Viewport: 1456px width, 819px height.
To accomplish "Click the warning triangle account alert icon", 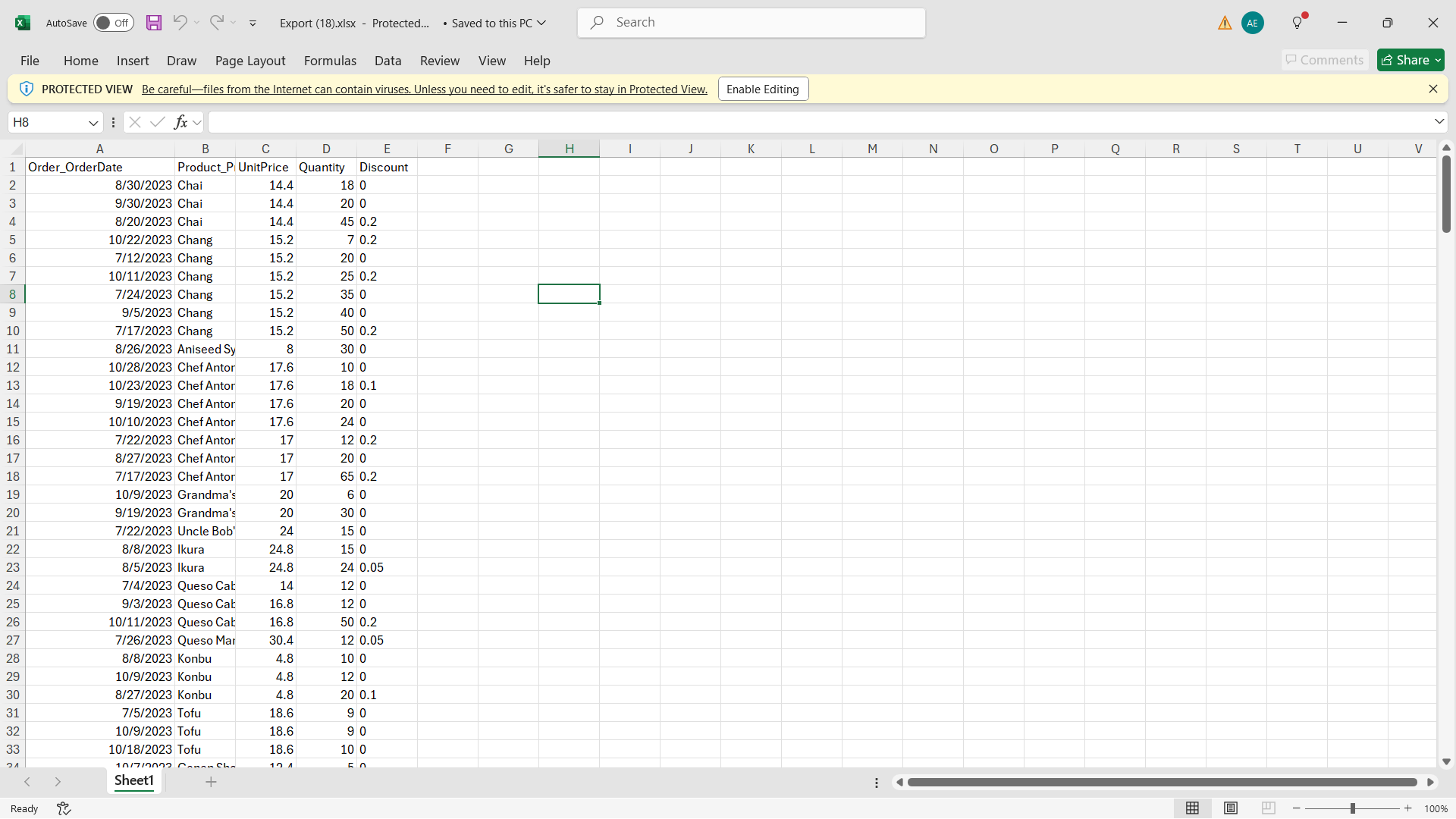I will [1225, 24].
